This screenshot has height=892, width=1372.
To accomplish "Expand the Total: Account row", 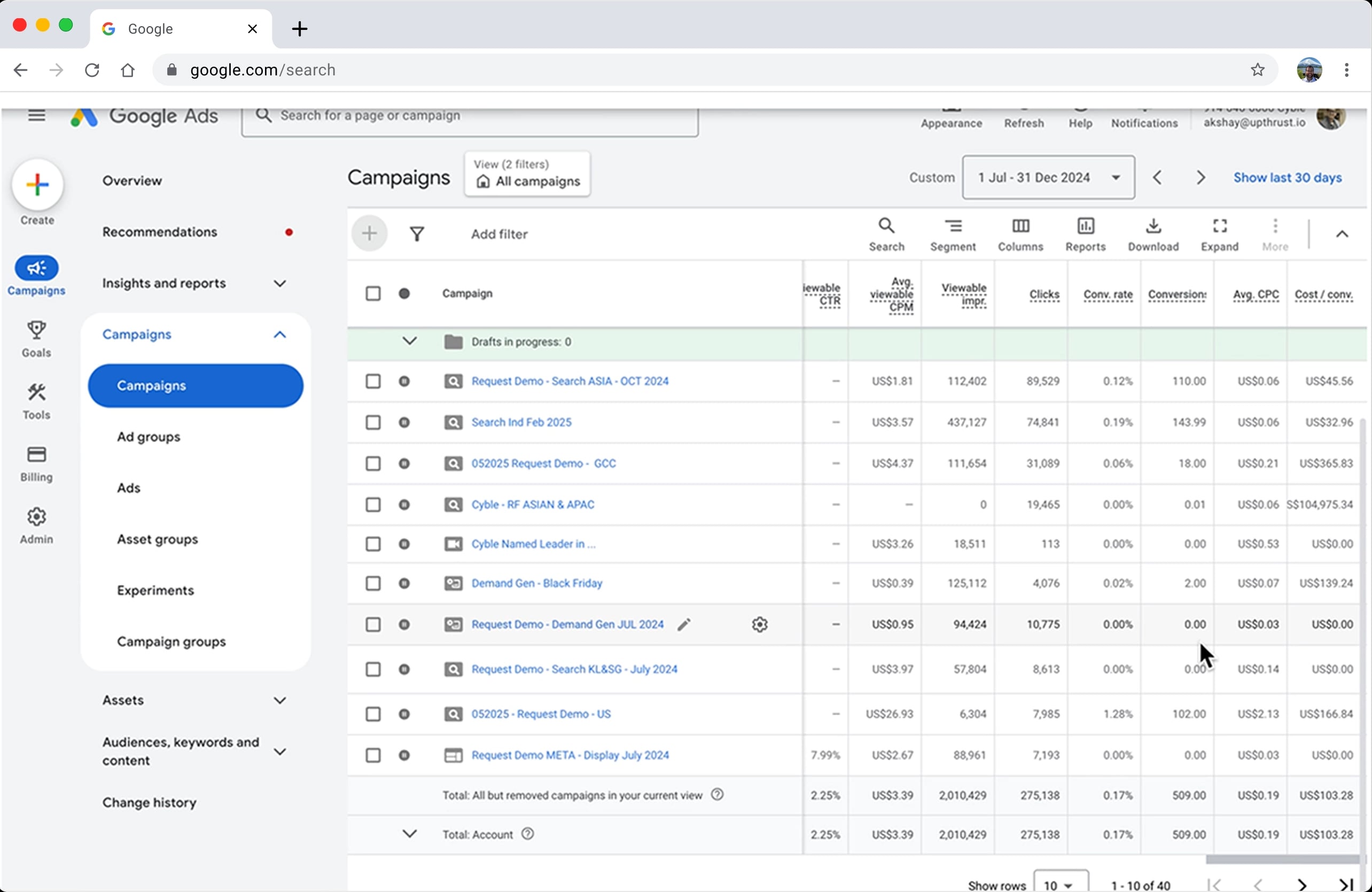I will [x=409, y=834].
